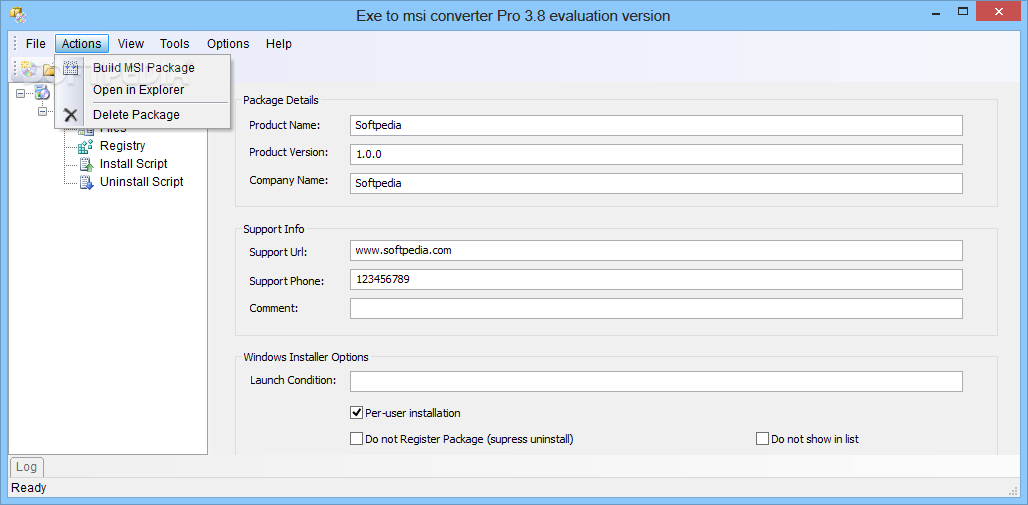Click the Build MSI Package menu icon
Image resolution: width=1028 pixels, height=505 pixels.
pos(71,68)
